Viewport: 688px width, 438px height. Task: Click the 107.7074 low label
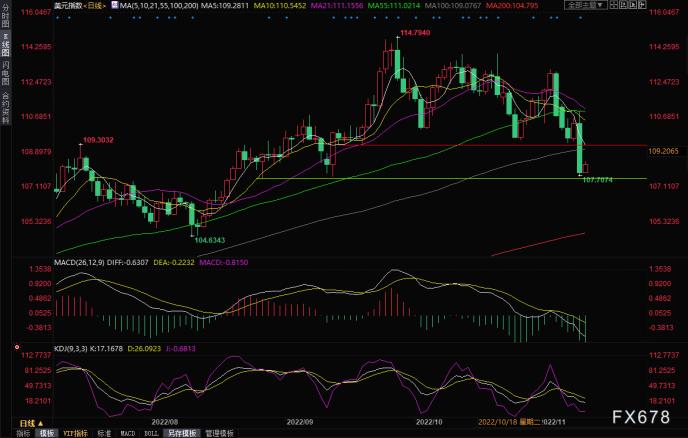pos(598,180)
